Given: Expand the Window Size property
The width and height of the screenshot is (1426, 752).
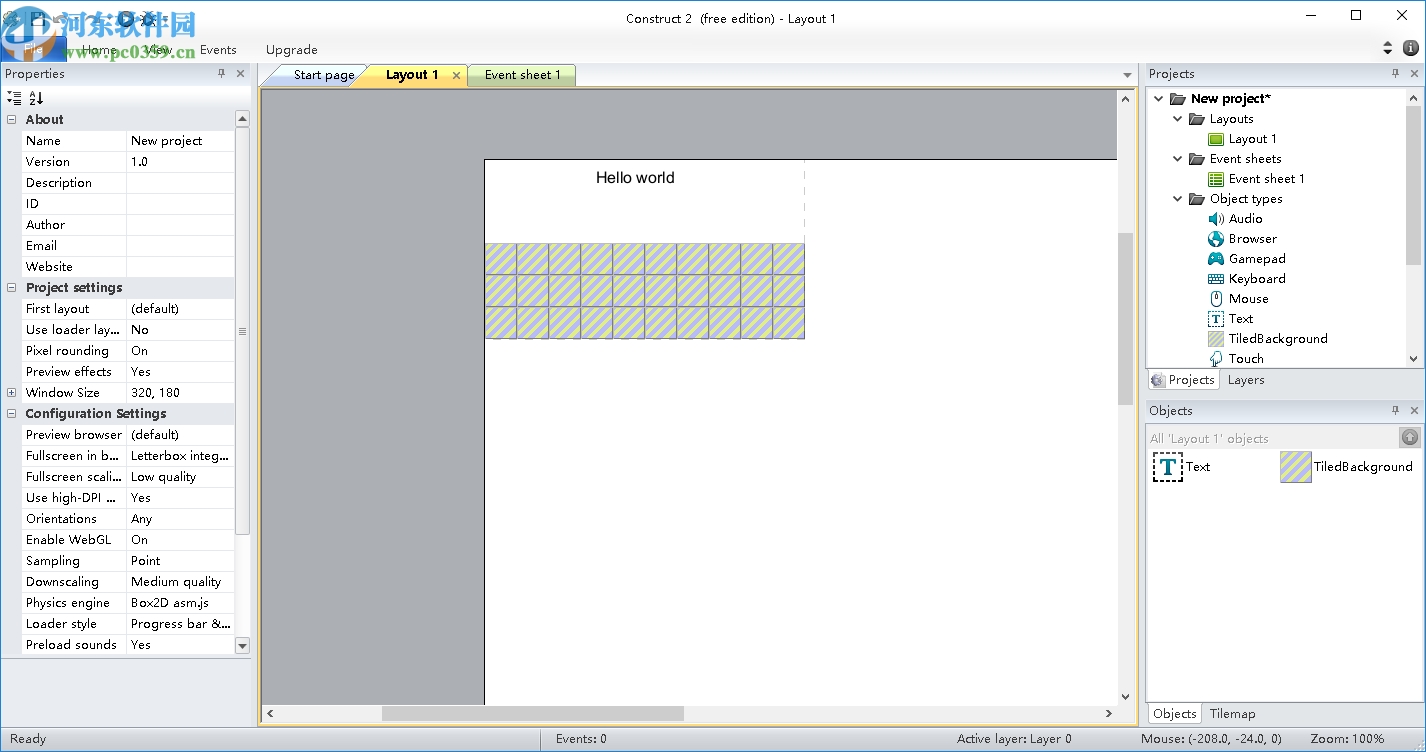Looking at the screenshot, I should pyautogui.click(x=12, y=393).
